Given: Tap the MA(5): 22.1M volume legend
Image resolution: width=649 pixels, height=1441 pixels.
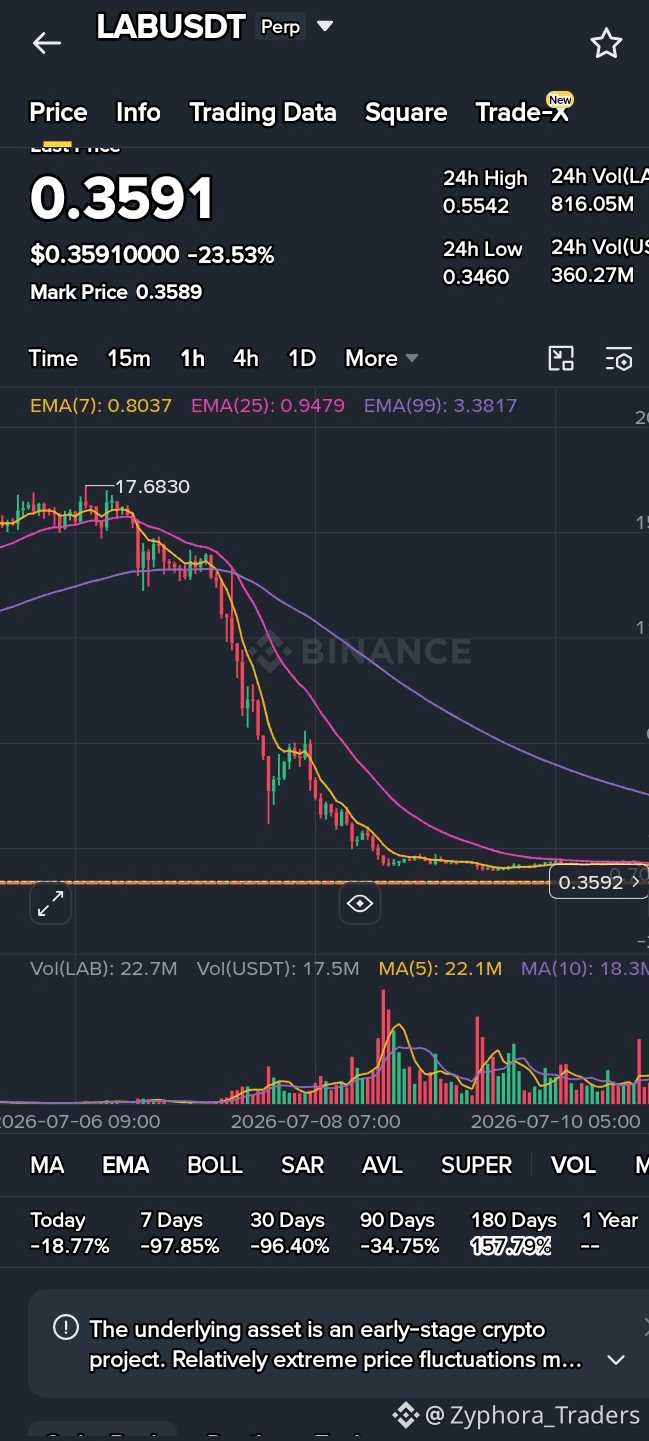Looking at the screenshot, I should [440, 968].
